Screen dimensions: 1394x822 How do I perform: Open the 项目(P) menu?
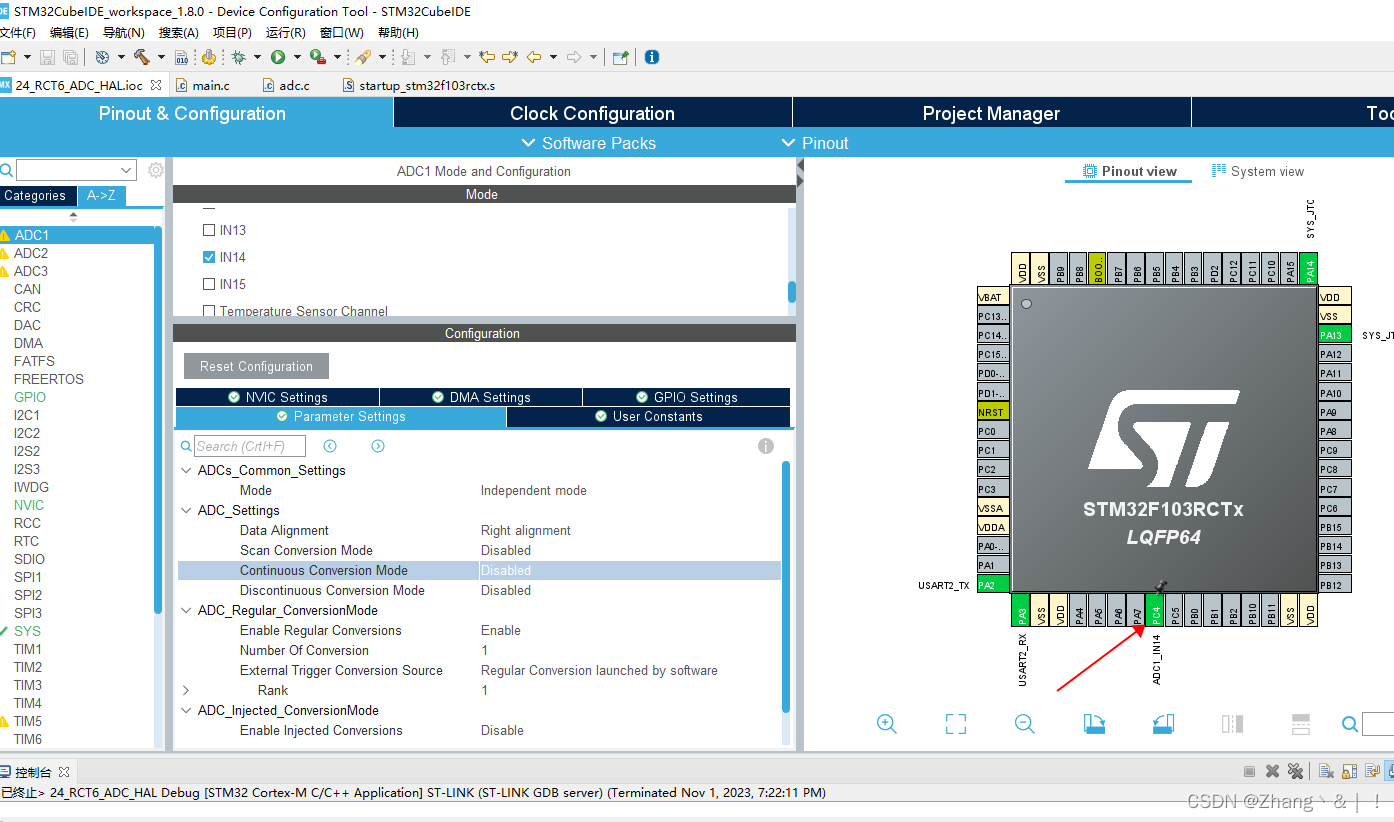tap(232, 33)
